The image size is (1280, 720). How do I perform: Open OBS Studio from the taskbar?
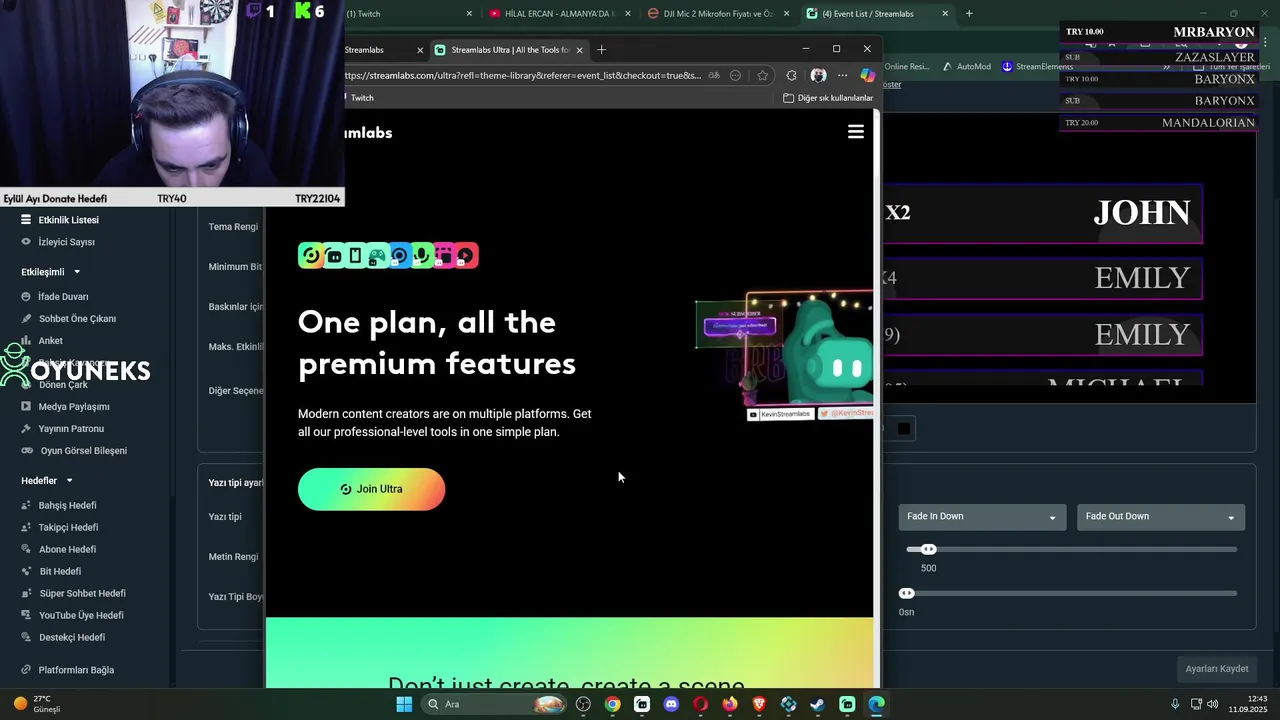(x=583, y=704)
